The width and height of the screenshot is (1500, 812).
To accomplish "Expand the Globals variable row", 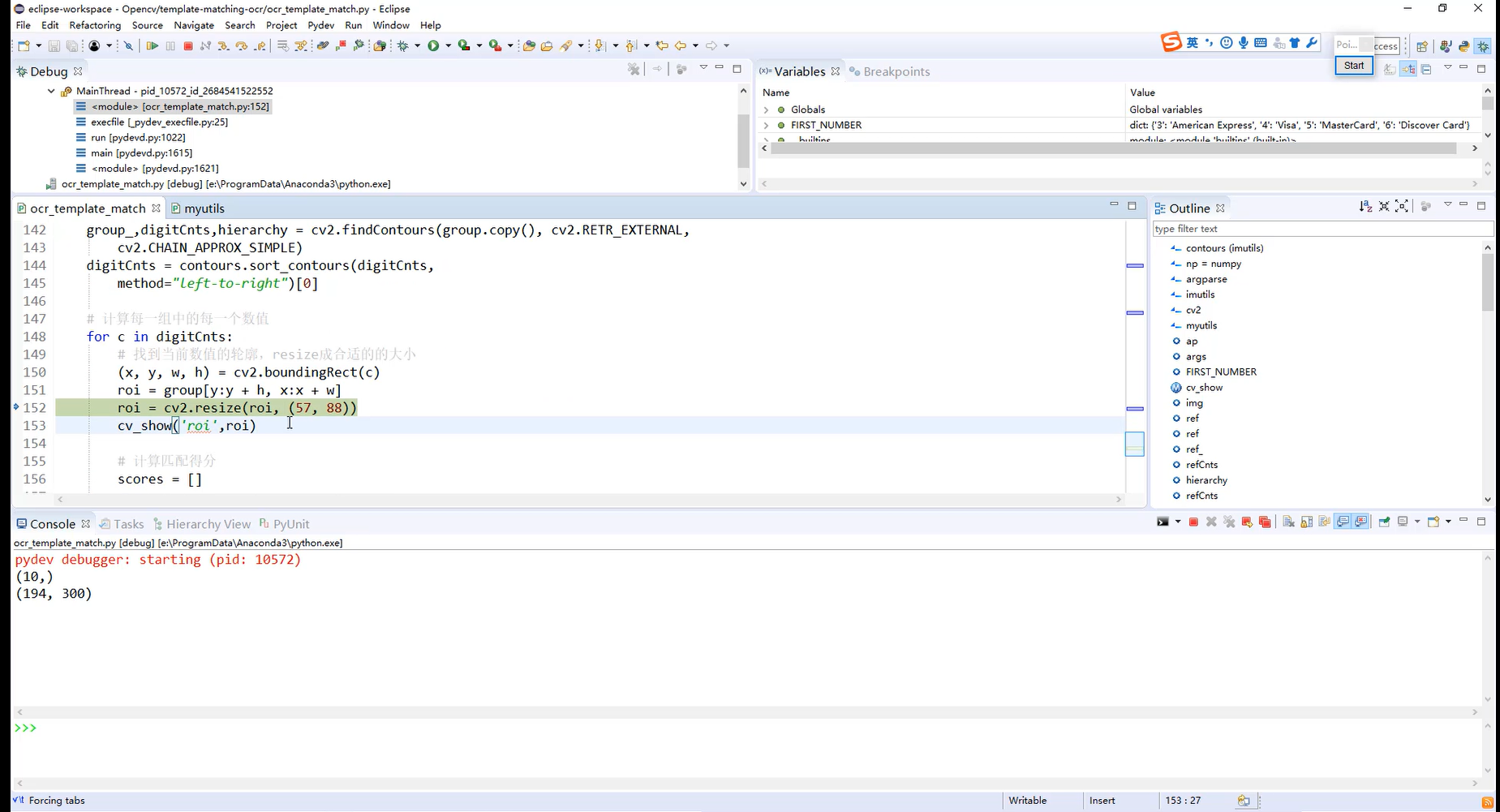I will point(765,110).
